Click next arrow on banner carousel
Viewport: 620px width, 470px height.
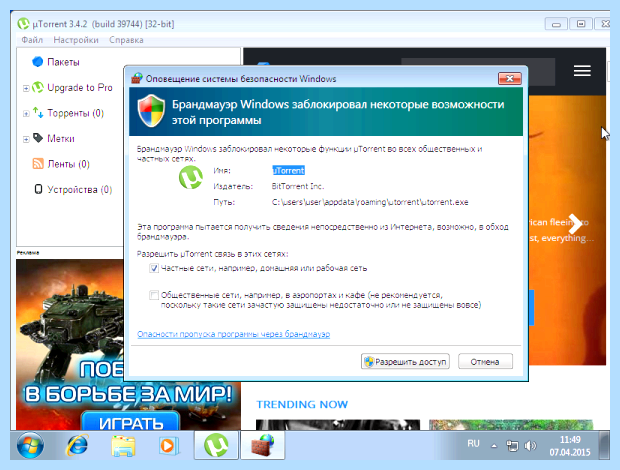pyautogui.click(x=575, y=224)
